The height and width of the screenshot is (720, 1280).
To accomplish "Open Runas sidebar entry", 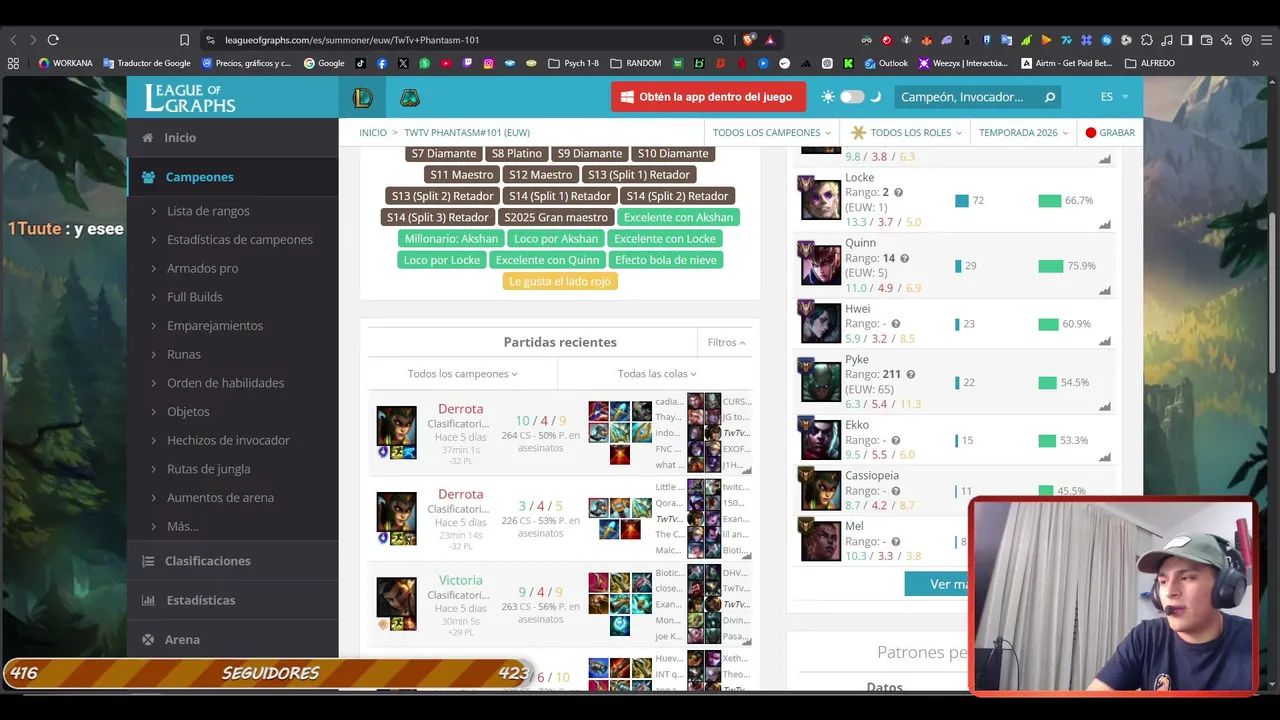I will click(x=184, y=354).
